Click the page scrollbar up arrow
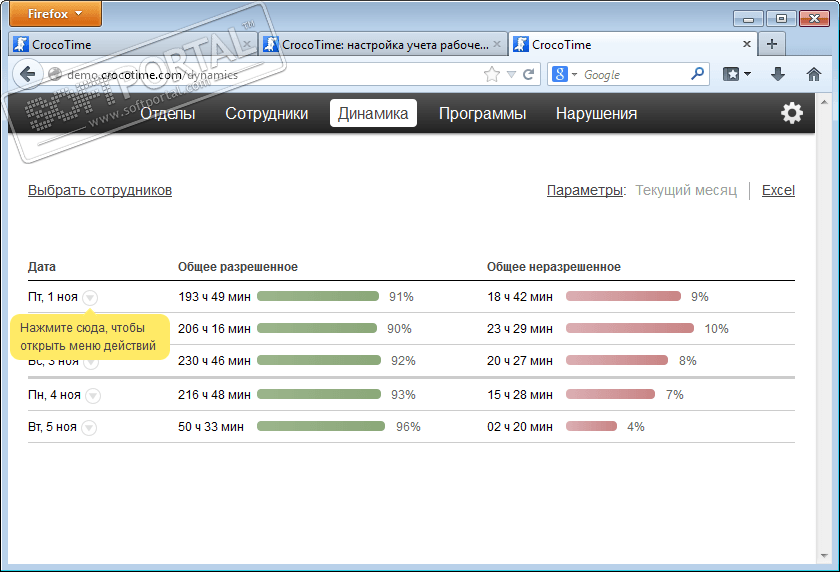This screenshot has width=840, height=572. 824,101
